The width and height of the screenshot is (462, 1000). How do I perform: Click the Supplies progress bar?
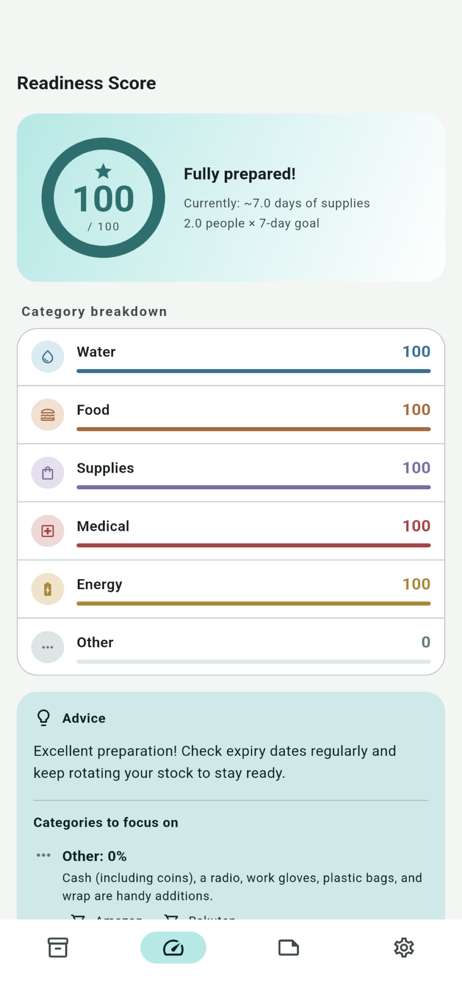(253, 487)
